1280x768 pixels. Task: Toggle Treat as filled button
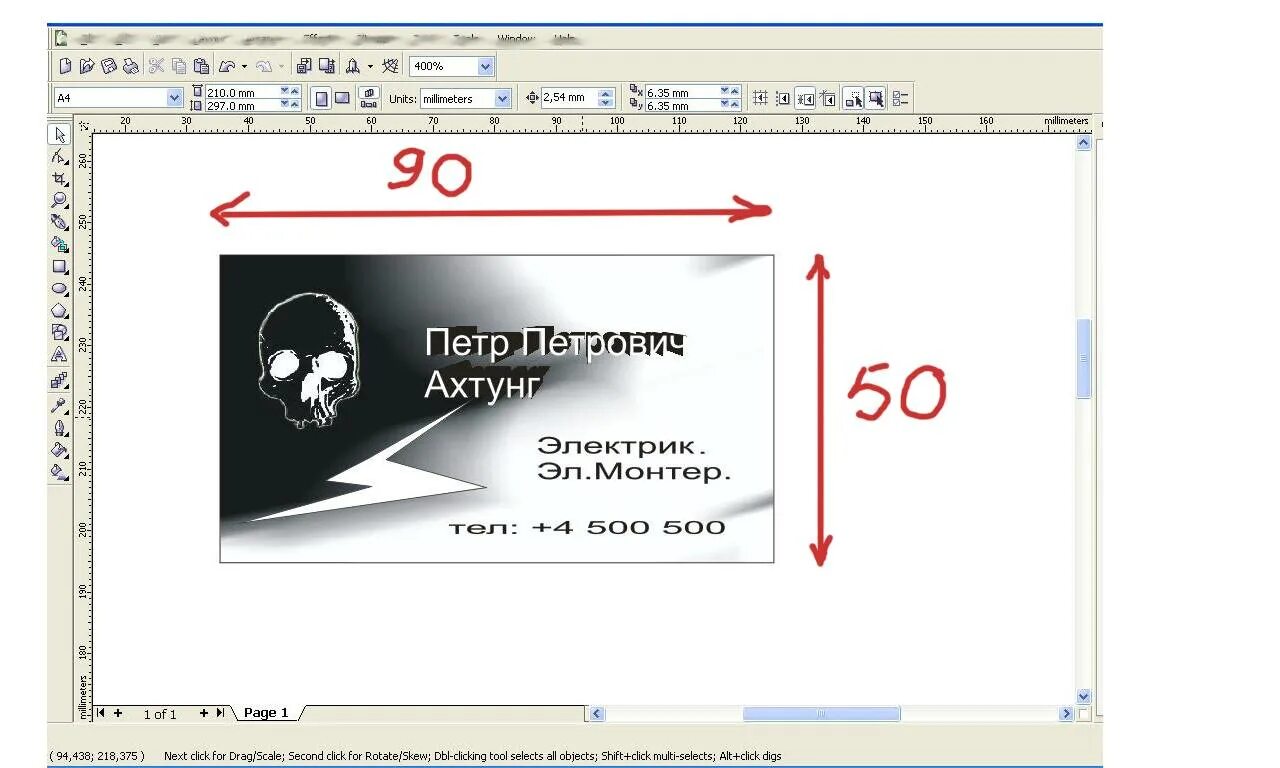[876, 98]
